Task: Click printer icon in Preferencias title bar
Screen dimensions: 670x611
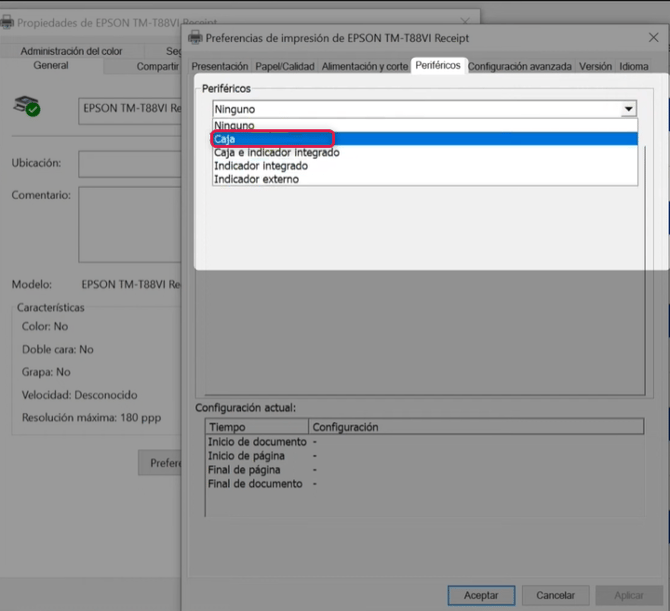Action: 195,38
